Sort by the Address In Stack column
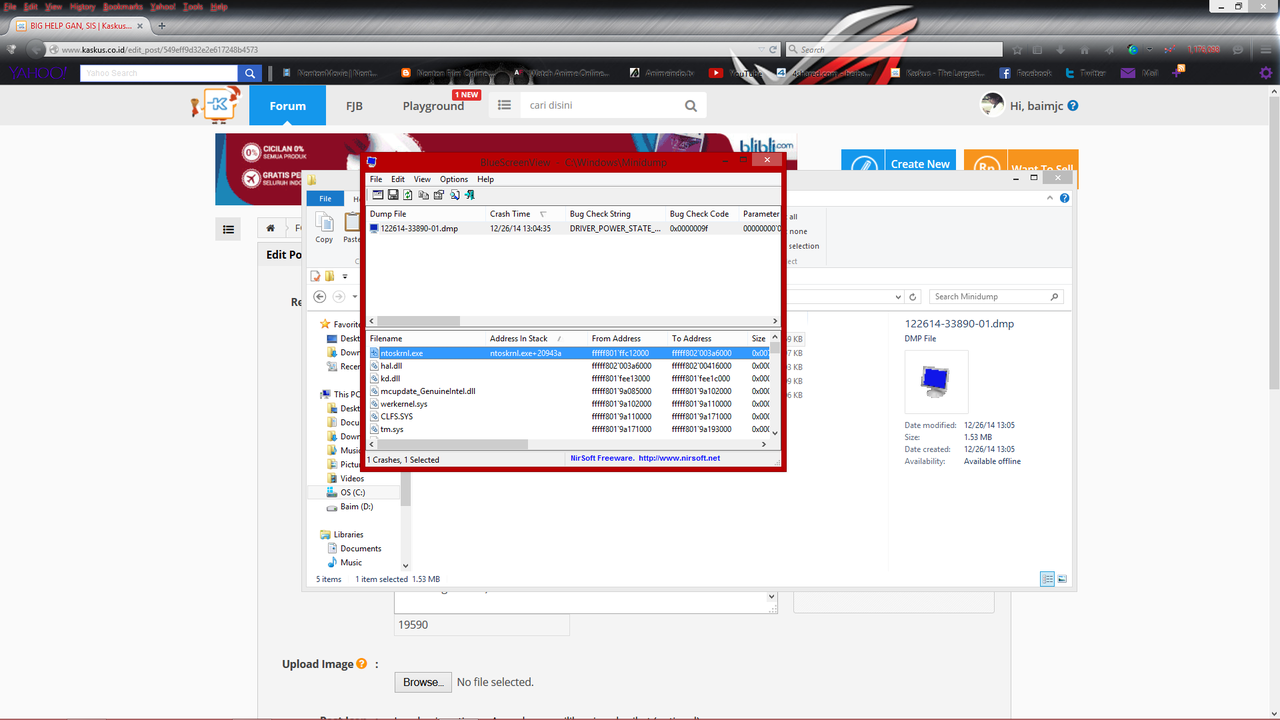 click(x=537, y=339)
